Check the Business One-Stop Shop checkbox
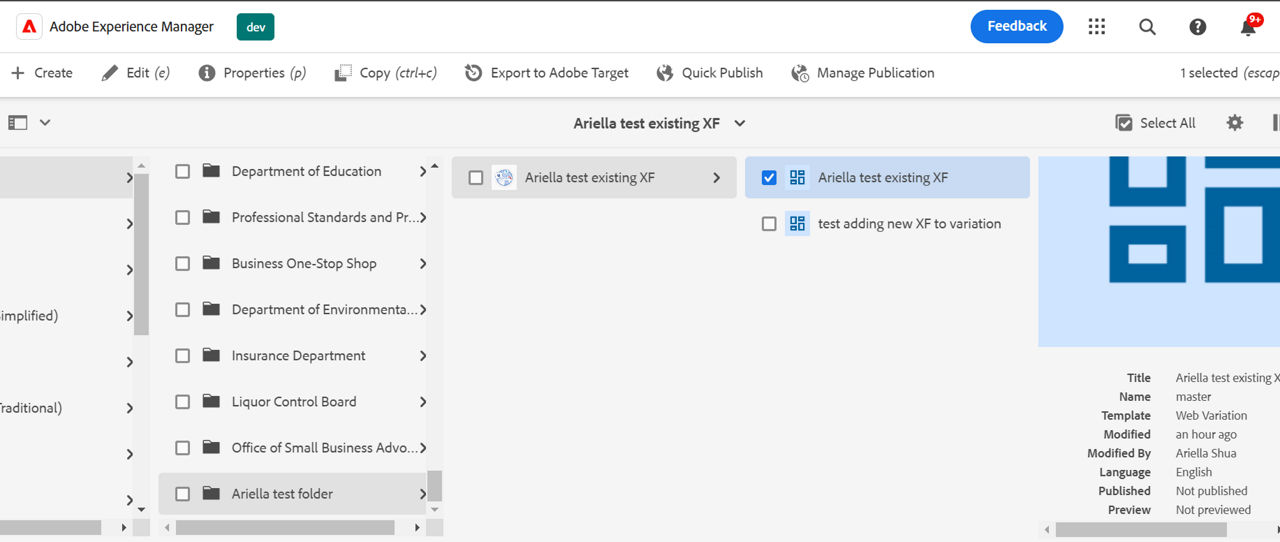Screen dimensions: 1280x542 coord(183,264)
